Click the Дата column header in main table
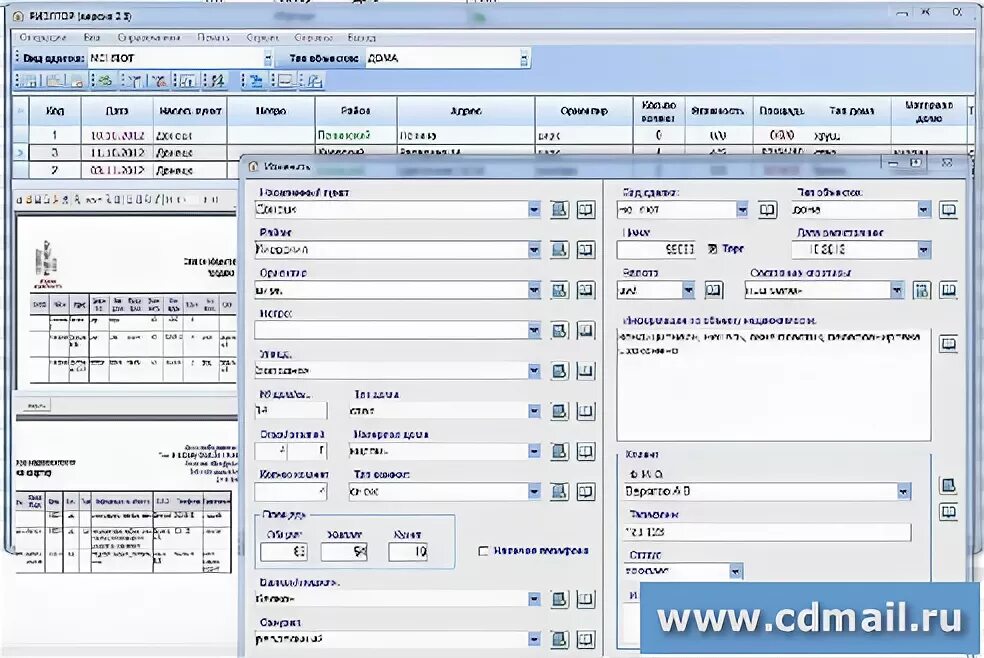984x658 pixels. 117,111
